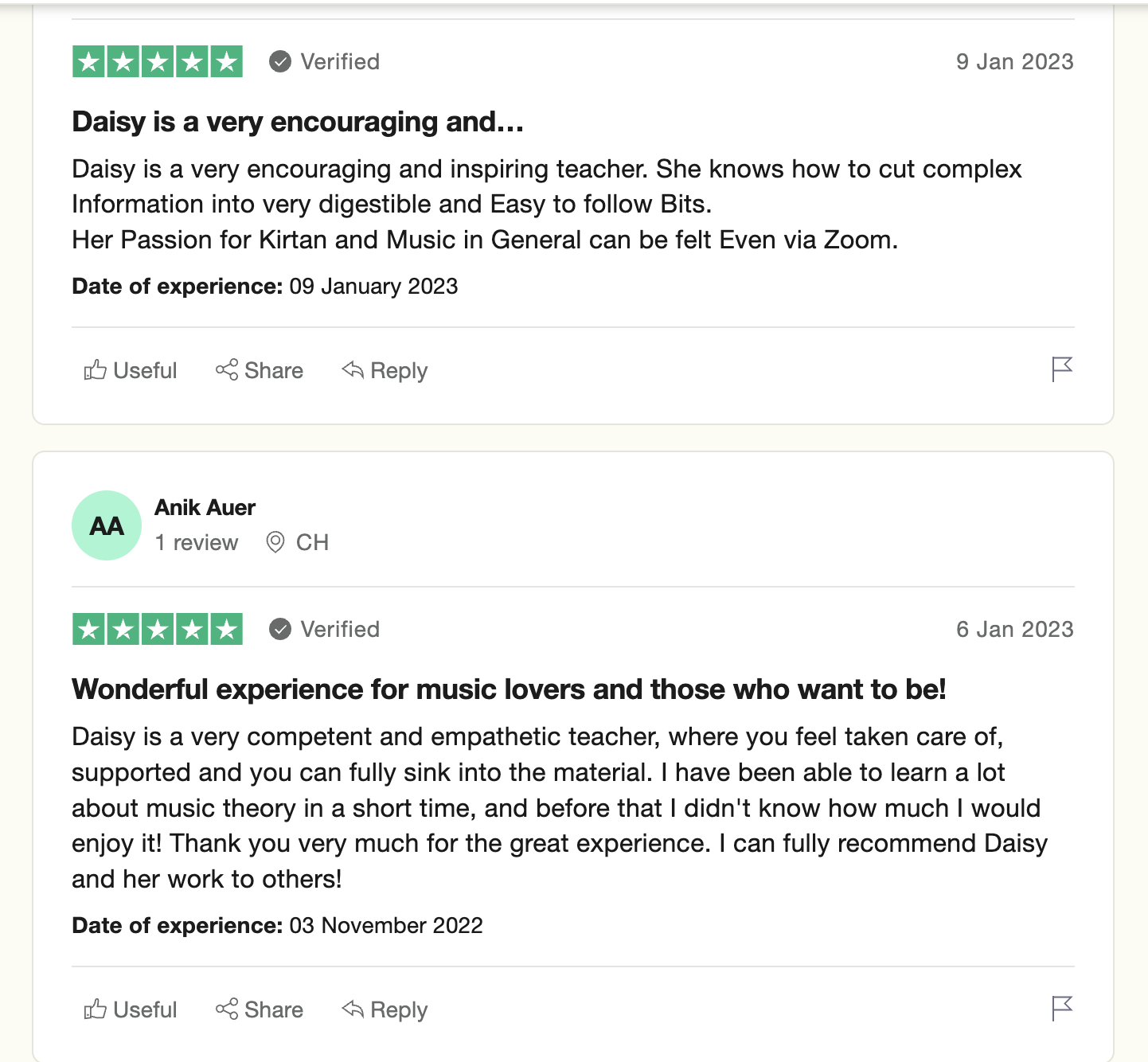Open review titled Daisy is a very encouraging
The width and height of the screenshot is (1148, 1062).
(x=298, y=122)
